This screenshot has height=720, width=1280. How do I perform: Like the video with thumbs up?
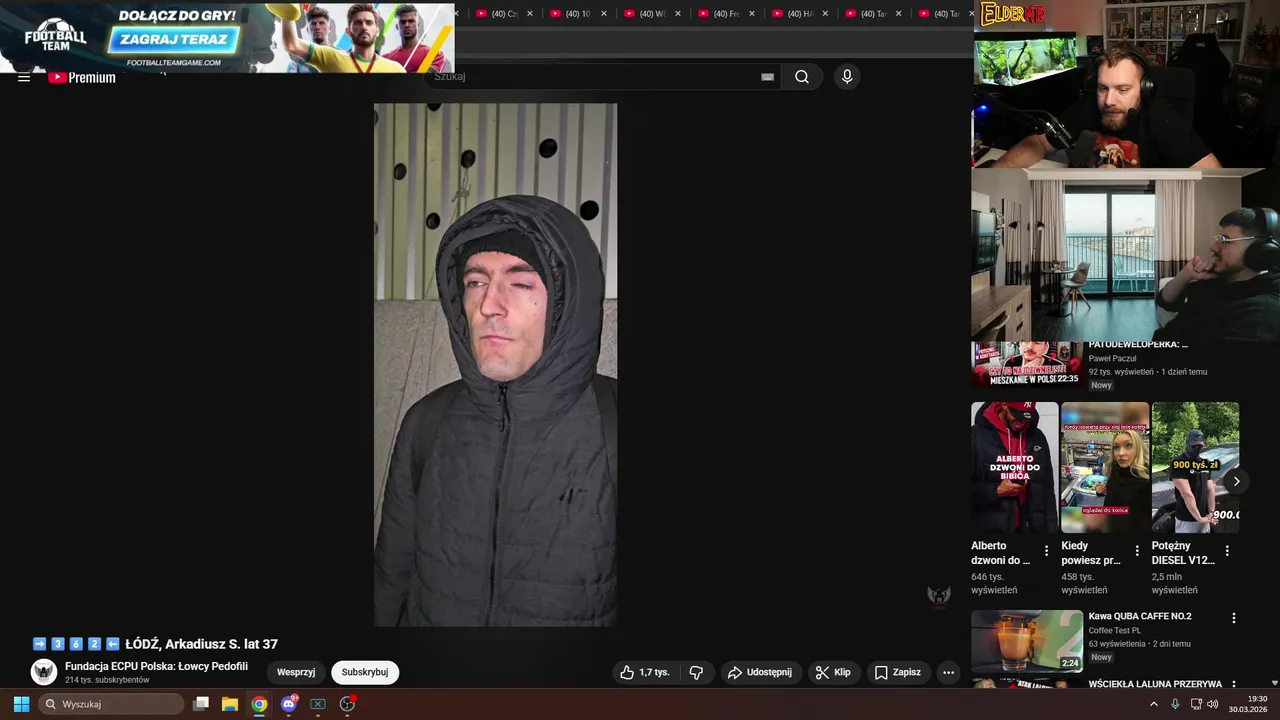pos(645,673)
